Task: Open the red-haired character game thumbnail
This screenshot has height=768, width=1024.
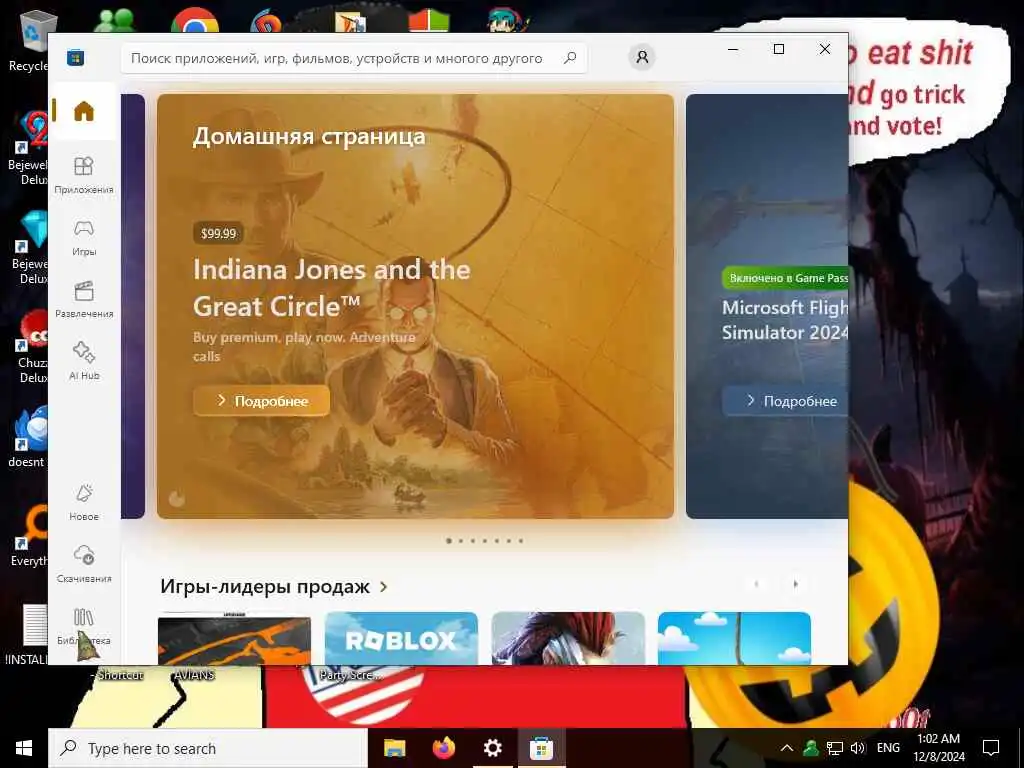Action: 568,638
